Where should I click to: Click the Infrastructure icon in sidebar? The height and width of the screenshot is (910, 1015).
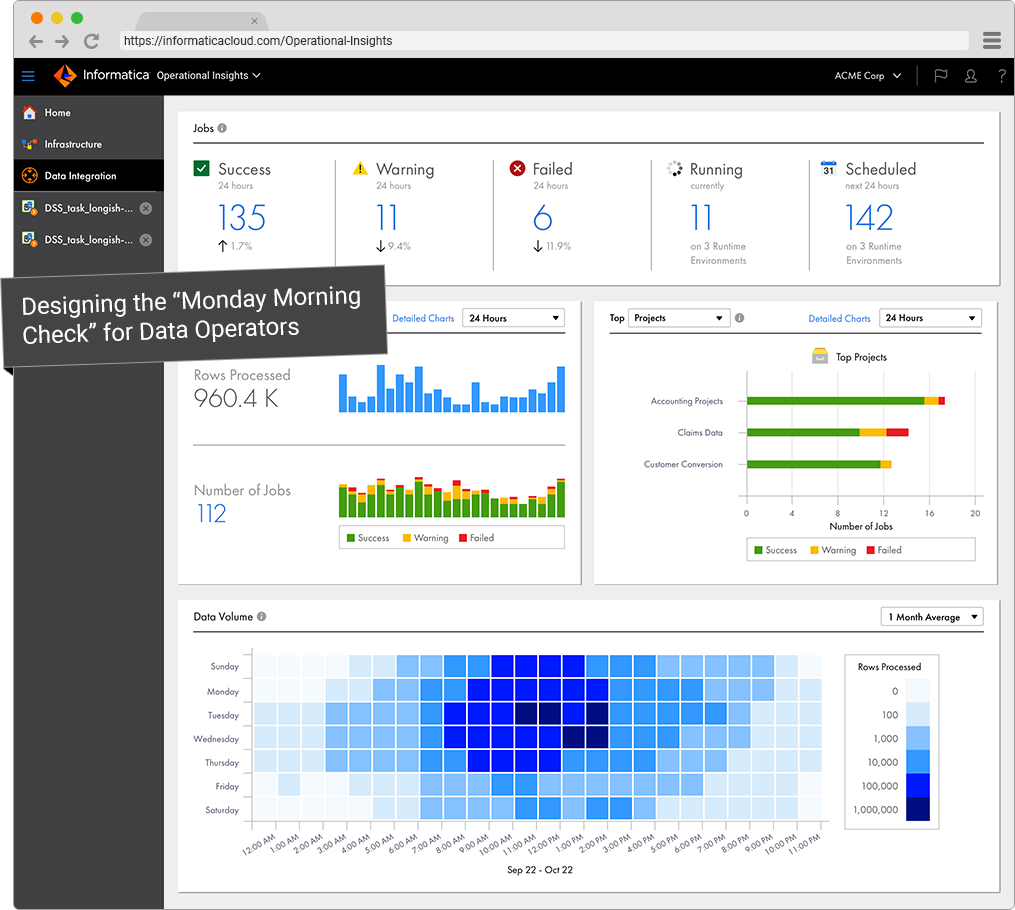[x=29, y=144]
